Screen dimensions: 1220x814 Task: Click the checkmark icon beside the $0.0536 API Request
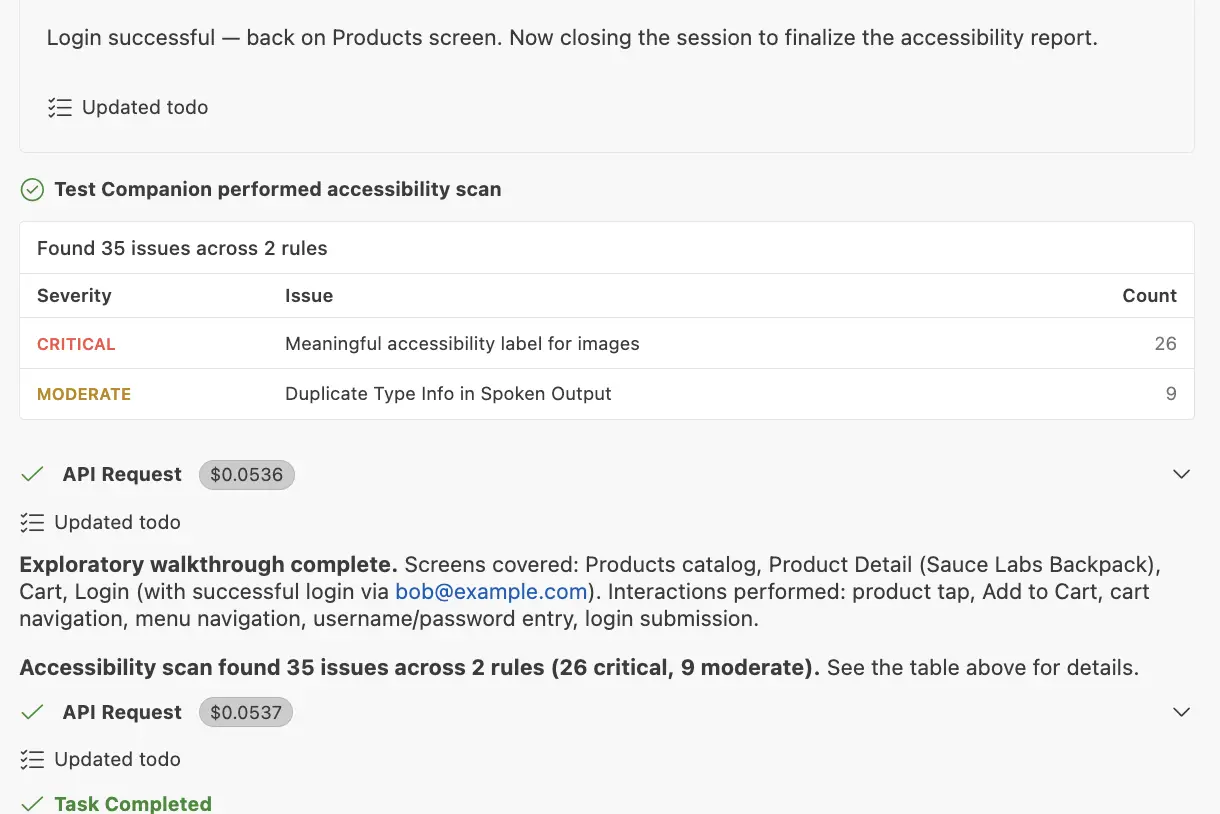click(x=32, y=474)
